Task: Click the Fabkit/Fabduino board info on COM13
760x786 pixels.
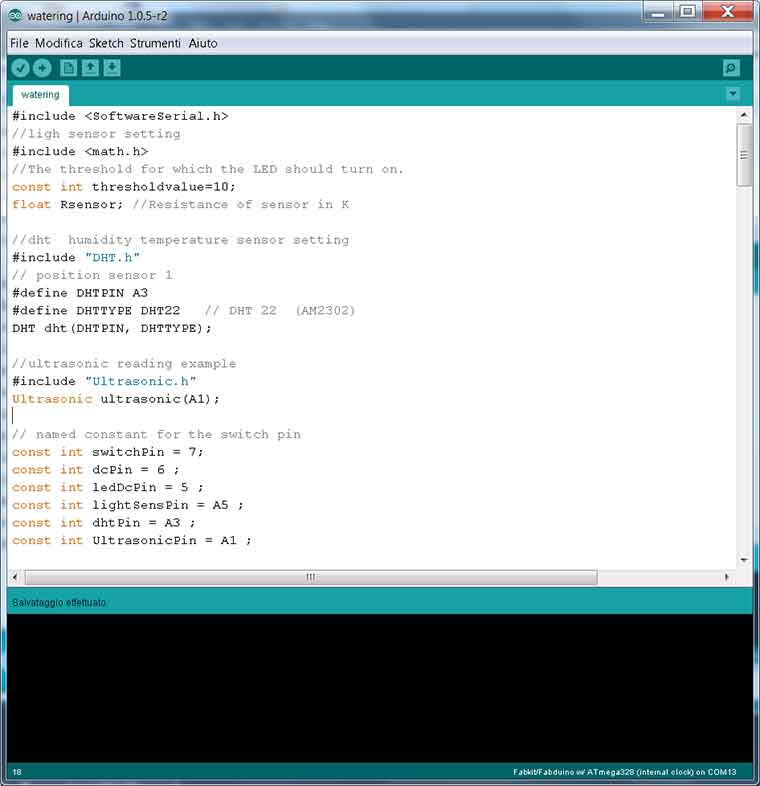Action: [625, 772]
